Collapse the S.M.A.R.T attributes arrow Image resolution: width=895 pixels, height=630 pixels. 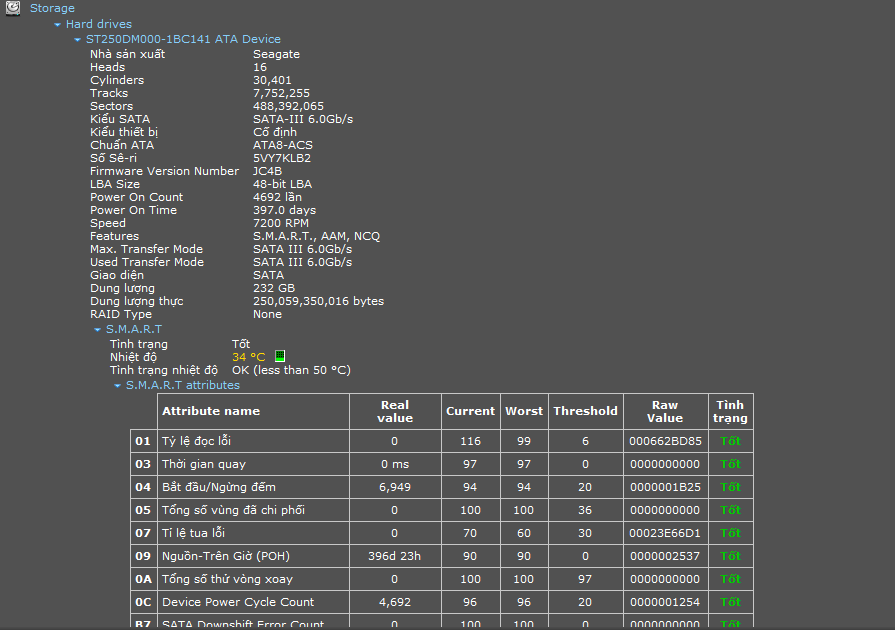coord(117,386)
